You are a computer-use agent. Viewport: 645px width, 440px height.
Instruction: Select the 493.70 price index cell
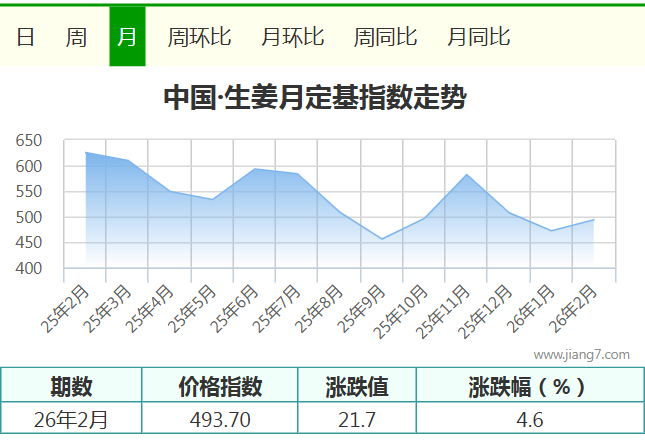[220, 419]
